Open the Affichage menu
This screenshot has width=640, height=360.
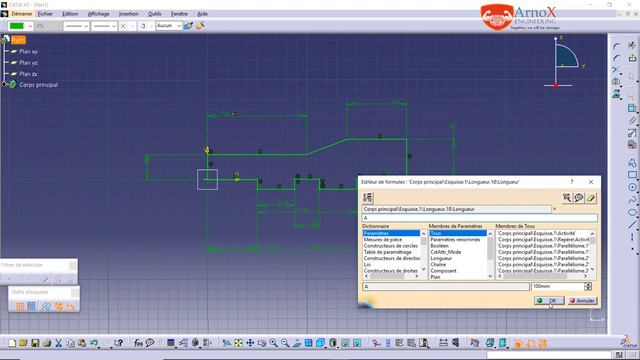point(98,14)
